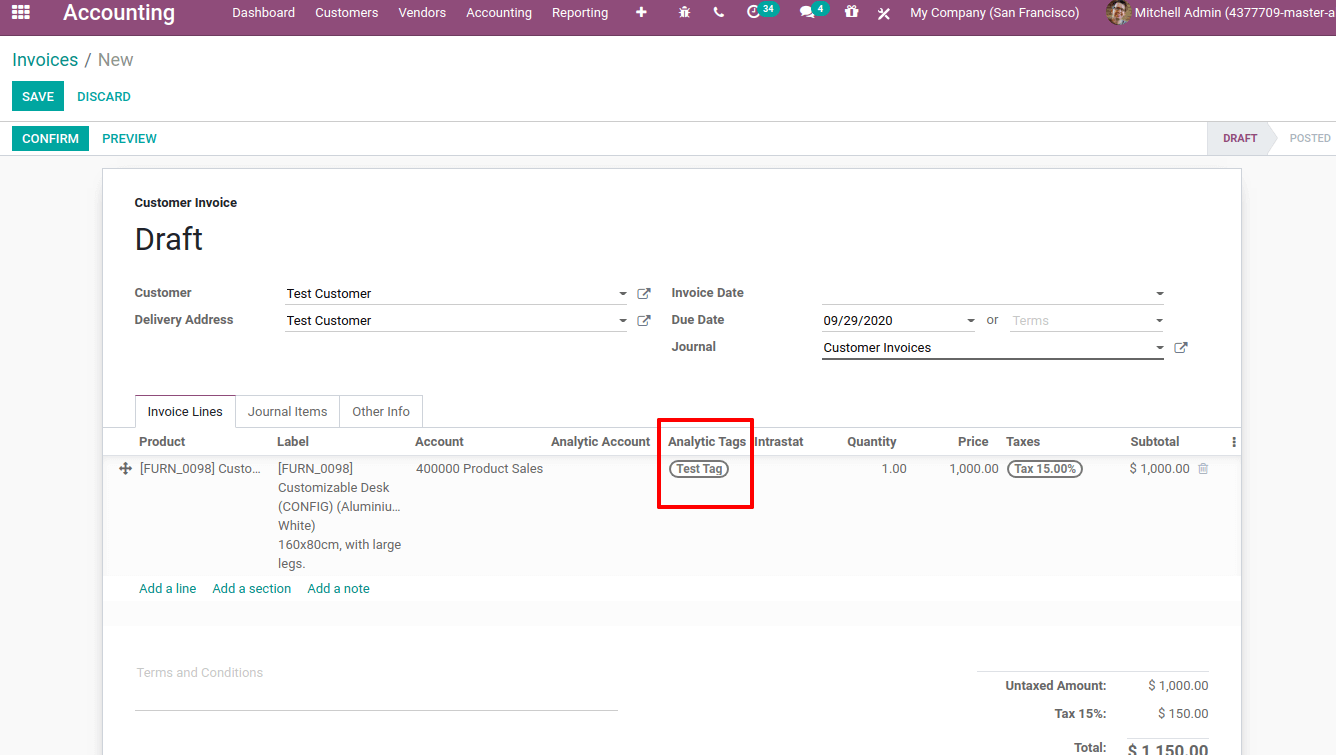The width and height of the screenshot is (1336, 755).
Task: Open external link for Journal field
Action: pos(1181,348)
